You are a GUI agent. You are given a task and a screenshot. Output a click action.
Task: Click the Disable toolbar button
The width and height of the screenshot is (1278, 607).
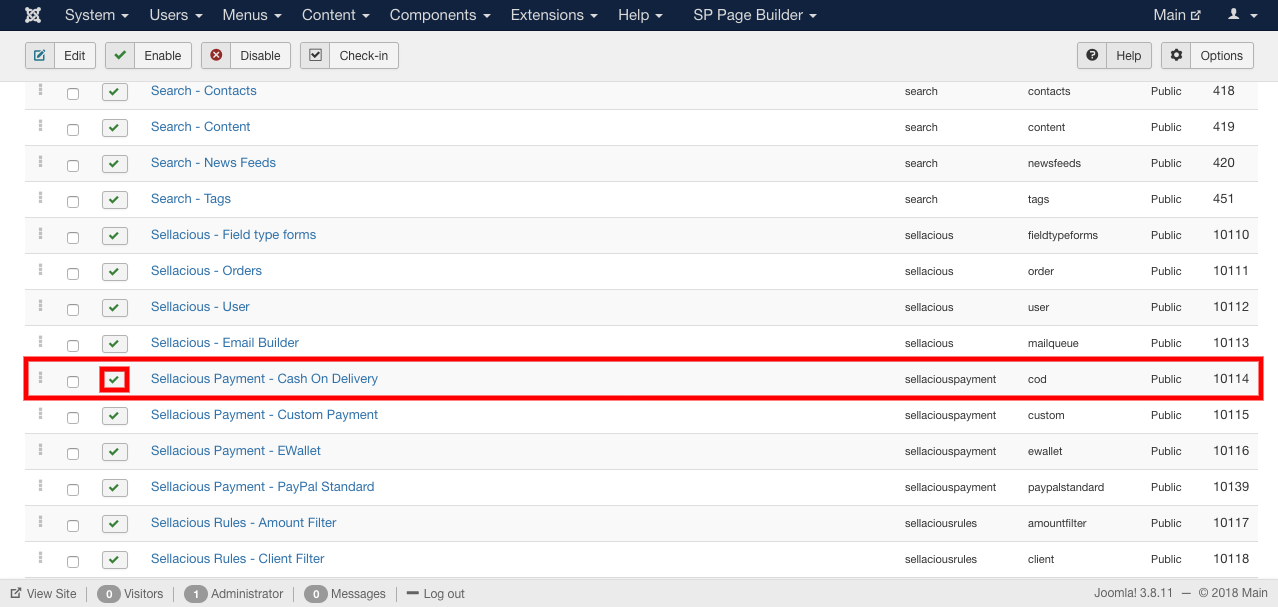point(246,55)
